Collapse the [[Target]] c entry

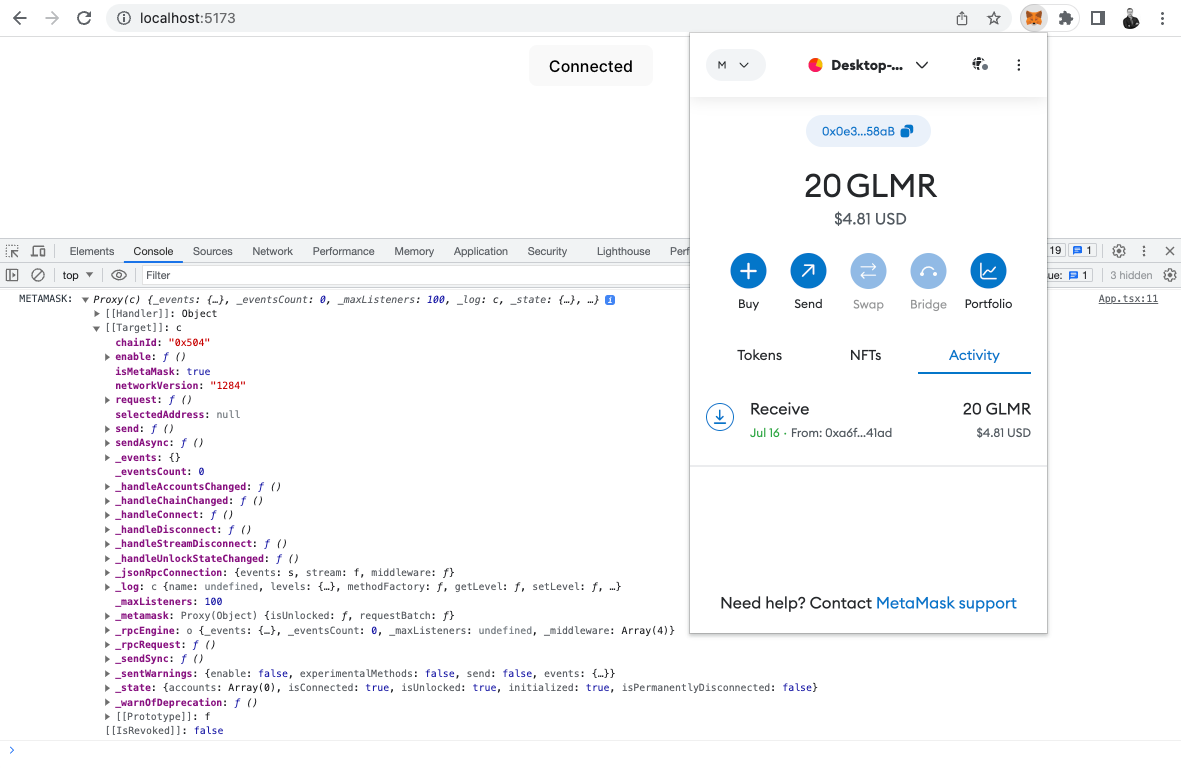(96, 328)
